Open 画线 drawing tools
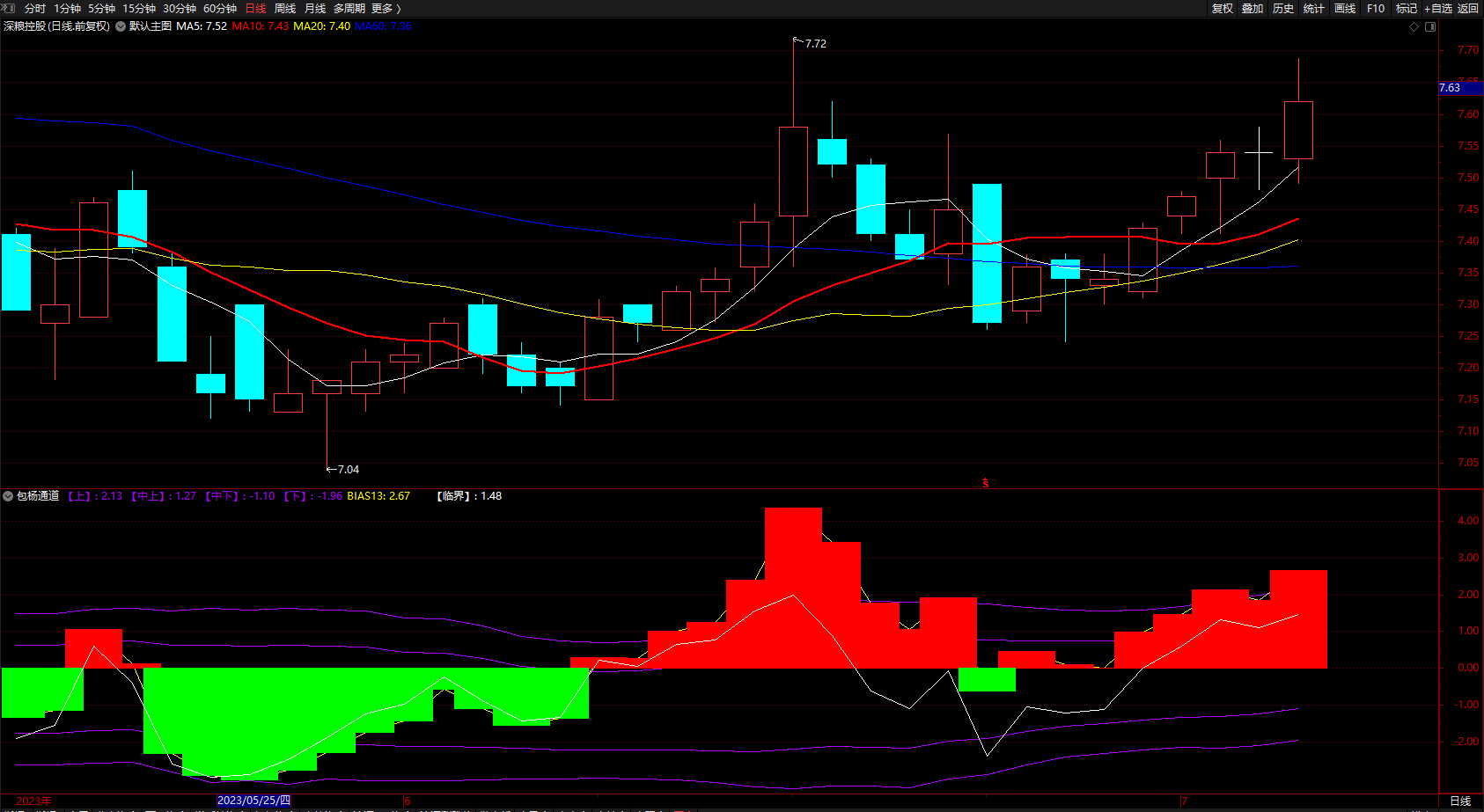Screen dimensions: 1484x812 [1345, 8]
